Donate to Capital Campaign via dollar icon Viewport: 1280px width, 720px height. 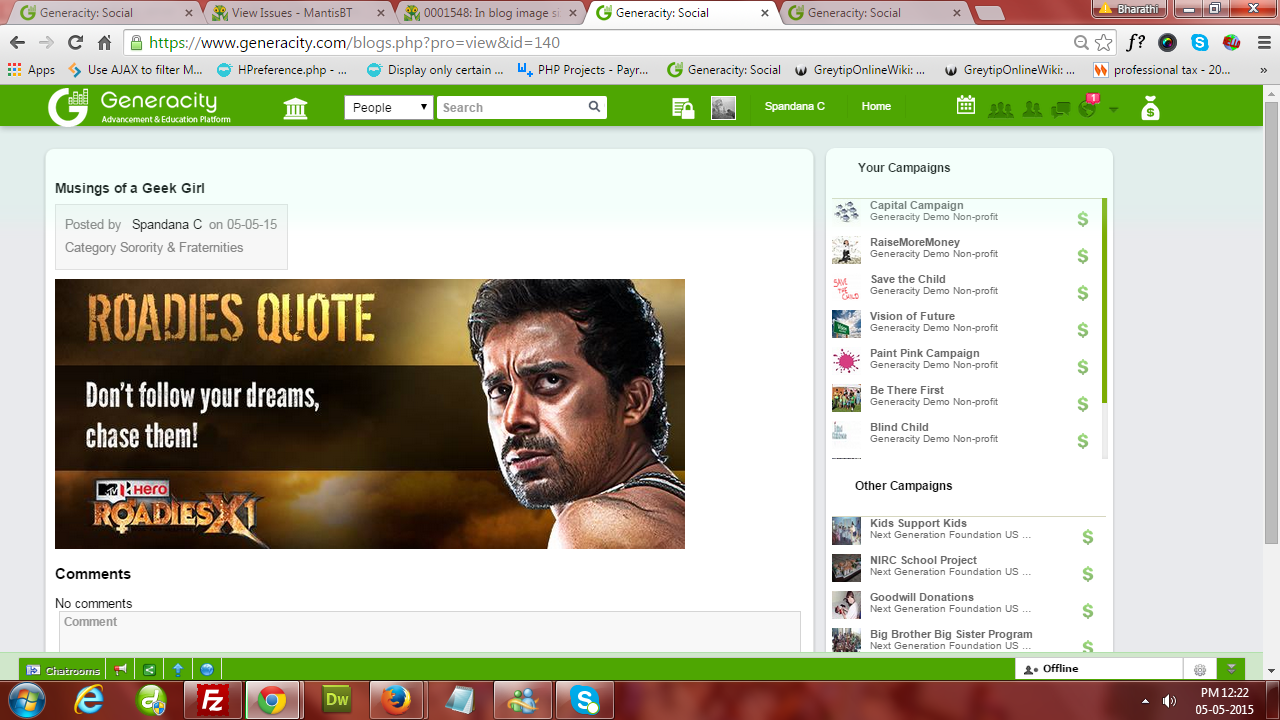click(1083, 219)
